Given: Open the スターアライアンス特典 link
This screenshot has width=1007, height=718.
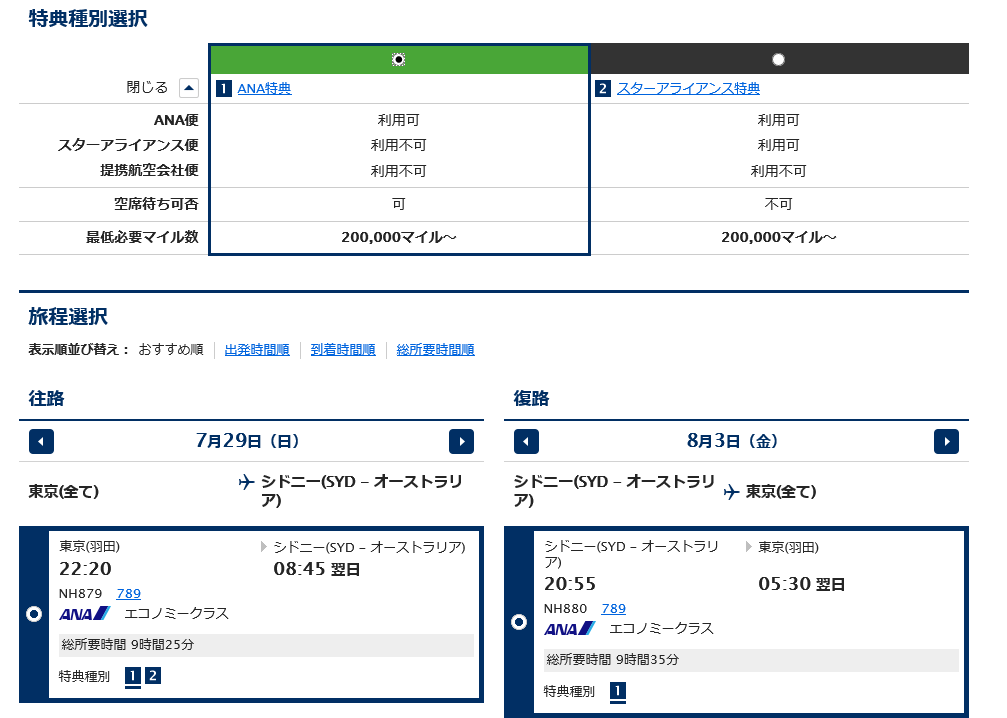Looking at the screenshot, I should [x=688, y=89].
